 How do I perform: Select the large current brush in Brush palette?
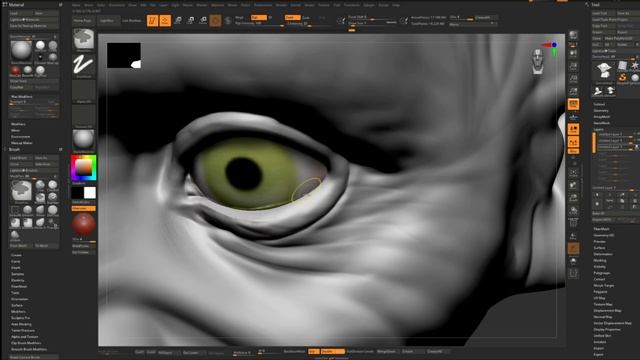21,191
